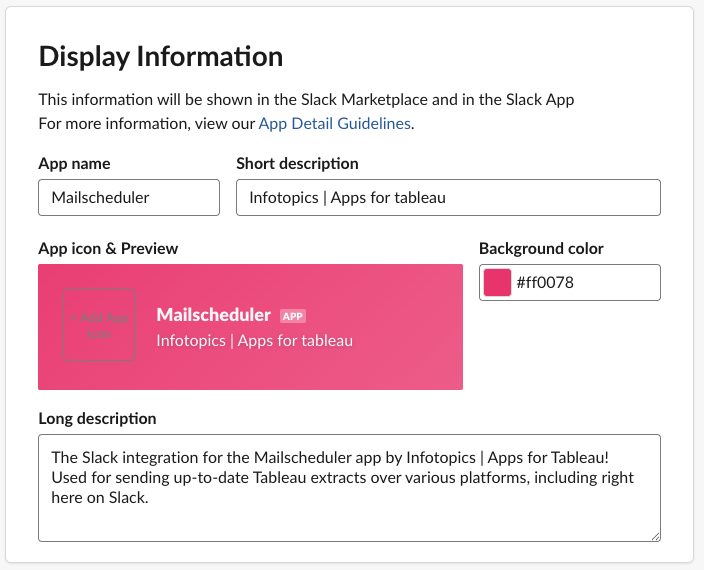Click the App icon & Preview label

coord(108,248)
